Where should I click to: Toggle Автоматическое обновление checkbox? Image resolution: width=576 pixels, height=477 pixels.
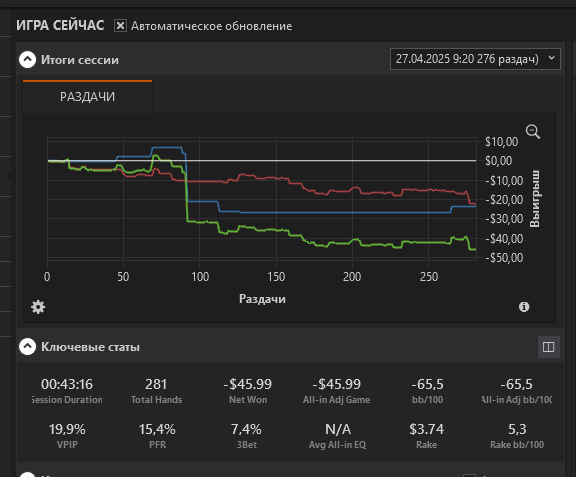click(120, 26)
